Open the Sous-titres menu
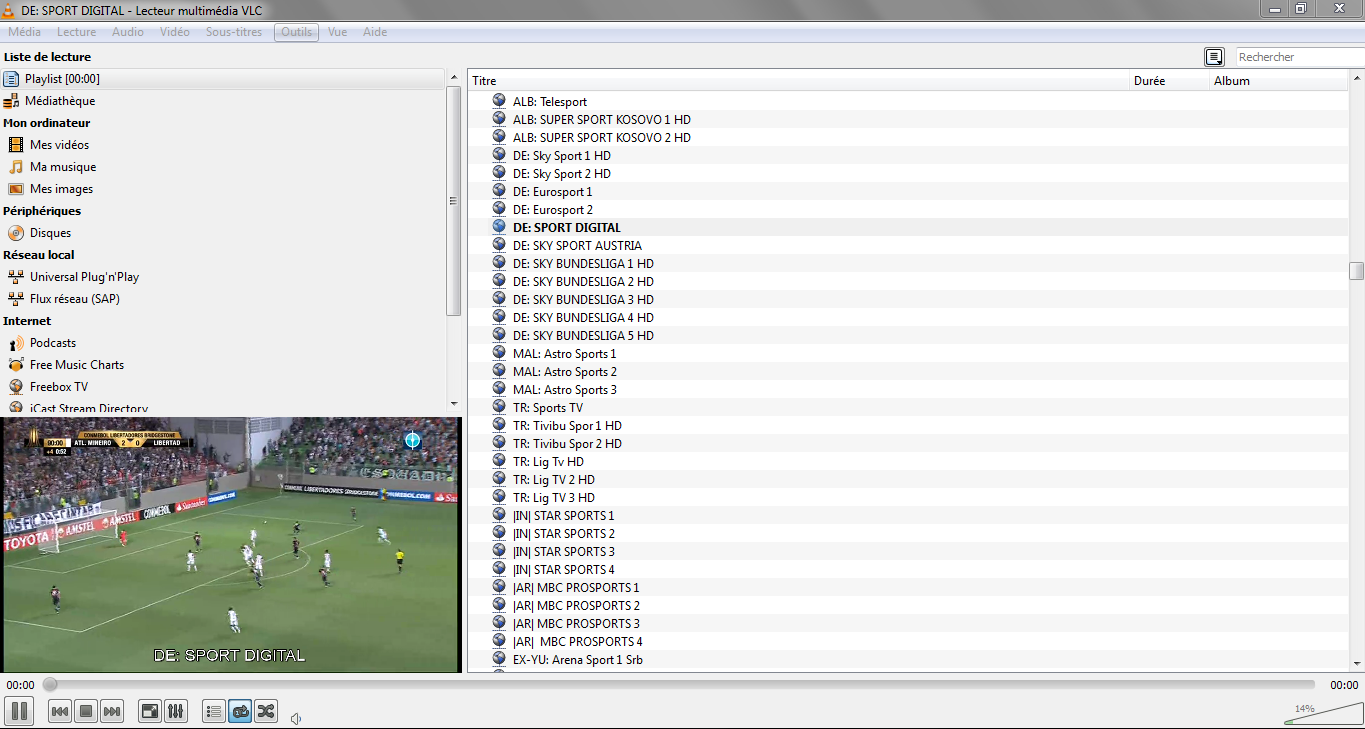The width and height of the screenshot is (1365, 729). [x=234, y=32]
